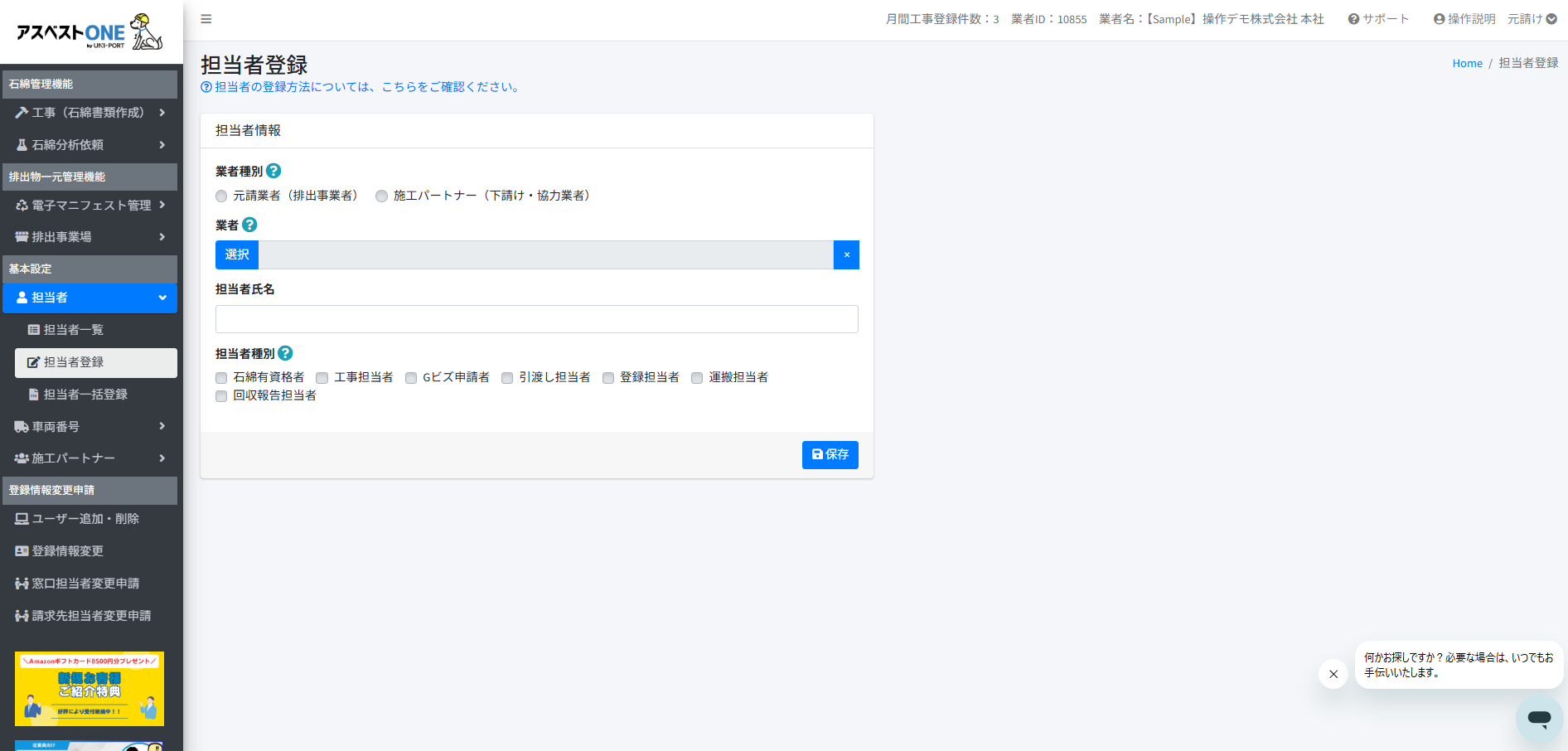The image size is (1568, 751).
Task: Expand 電子マニフェスト管理 menu
Action: pos(90,205)
